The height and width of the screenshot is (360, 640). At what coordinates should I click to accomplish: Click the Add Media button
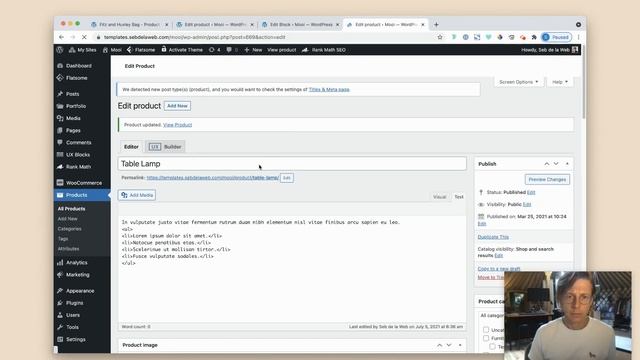(x=137, y=195)
